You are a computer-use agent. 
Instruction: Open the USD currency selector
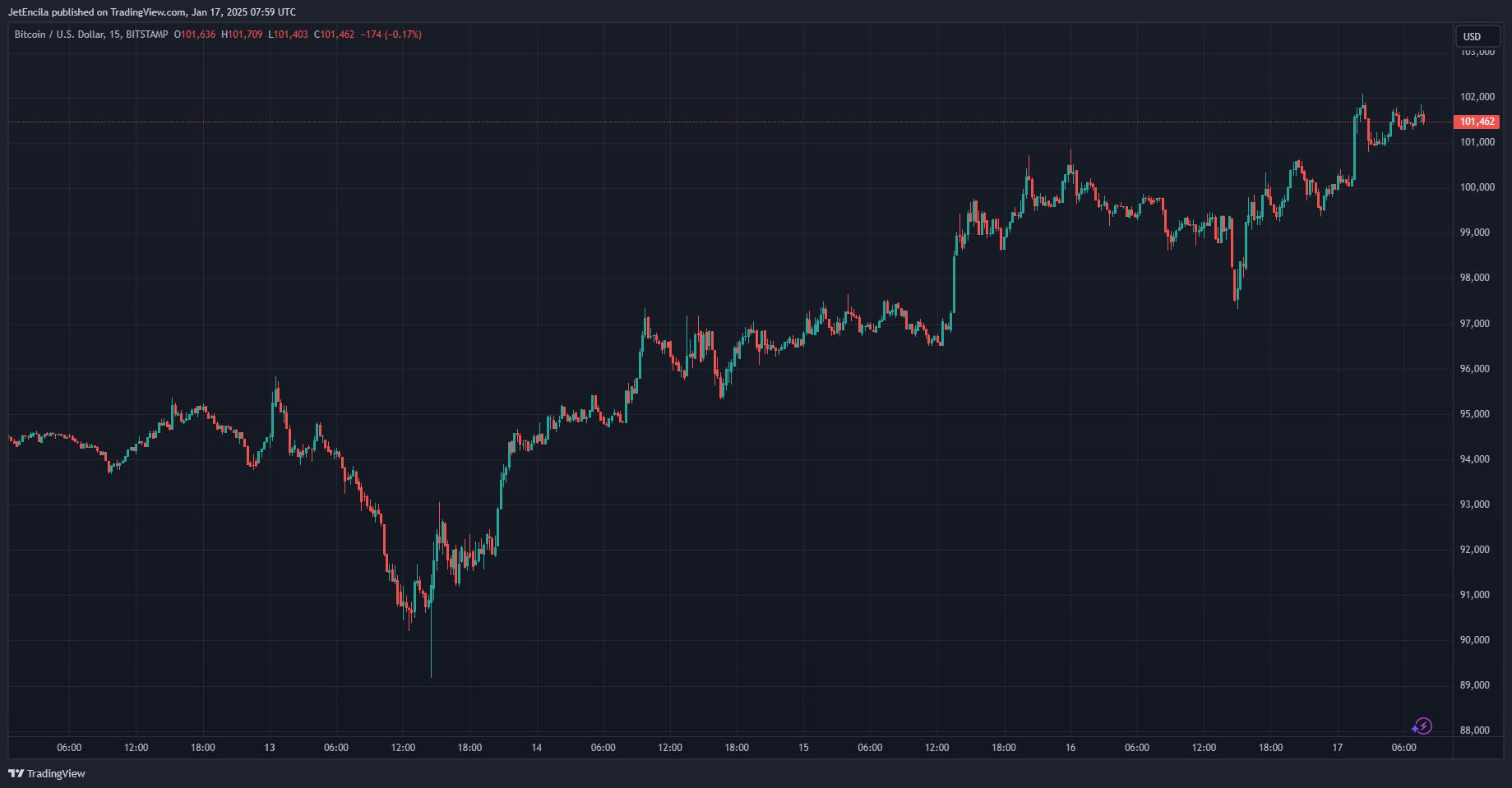[1477, 36]
